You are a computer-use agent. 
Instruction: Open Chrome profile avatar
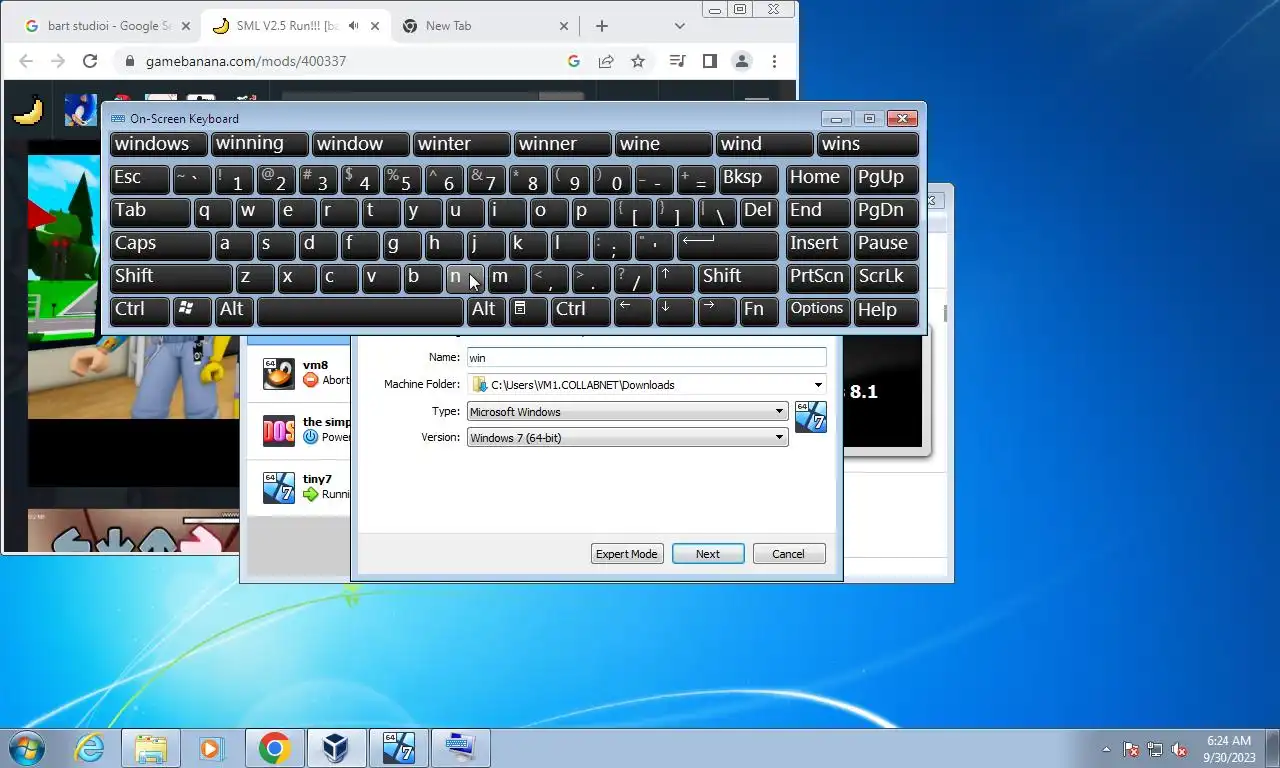click(741, 61)
